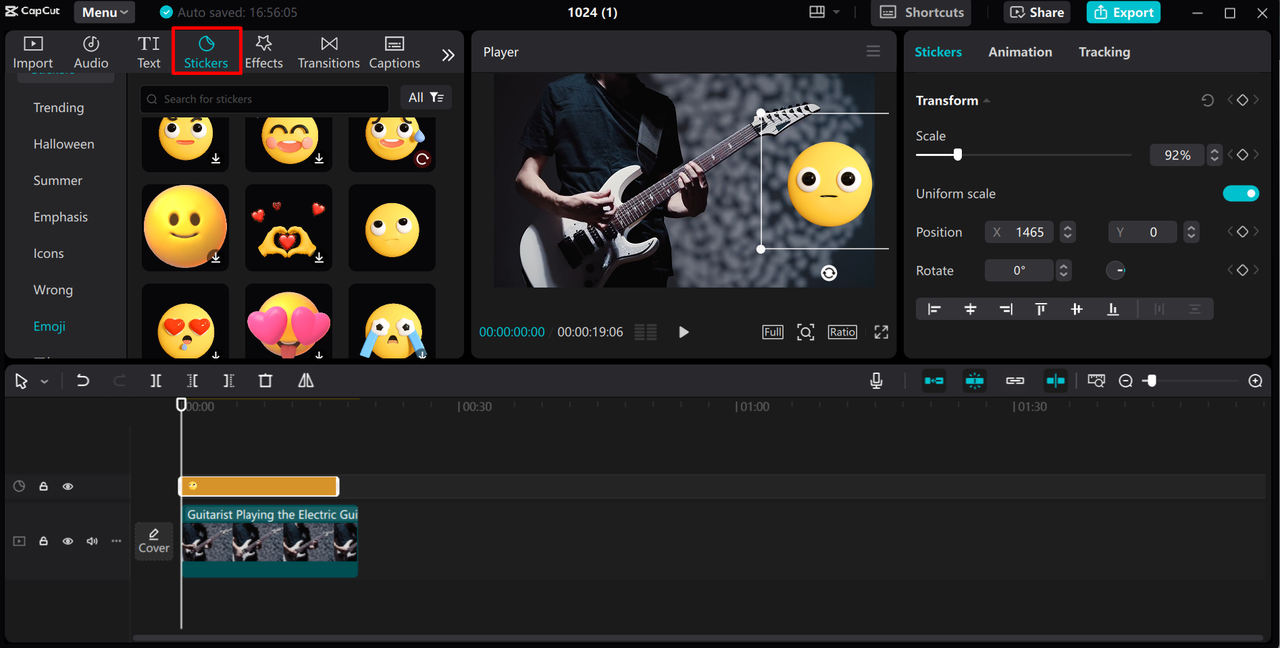Screen dimensions: 1280x648
Task: Click the Undo arrow
Action: [x=83, y=381]
